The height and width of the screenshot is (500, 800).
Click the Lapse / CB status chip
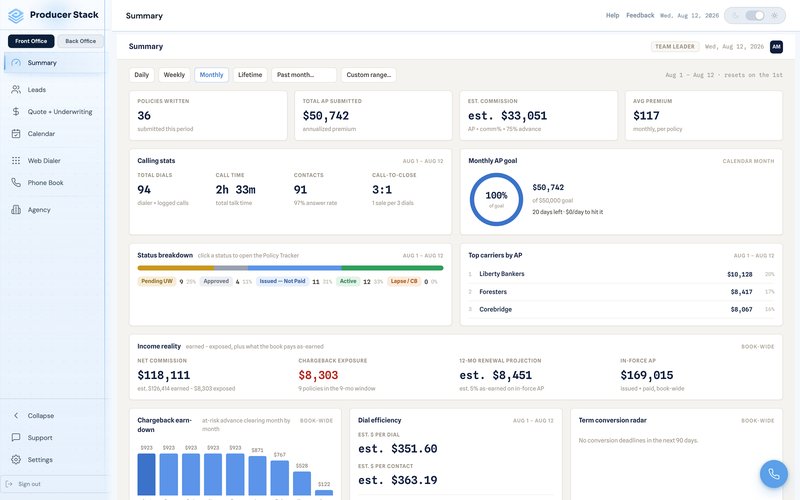point(404,281)
